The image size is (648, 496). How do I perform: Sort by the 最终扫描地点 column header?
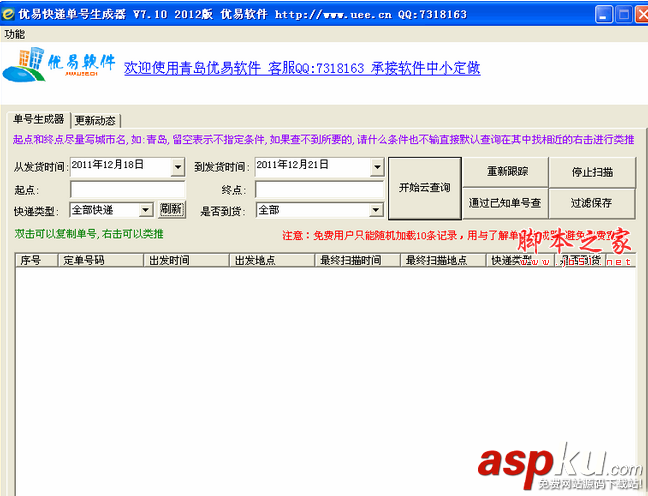click(443, 260)
